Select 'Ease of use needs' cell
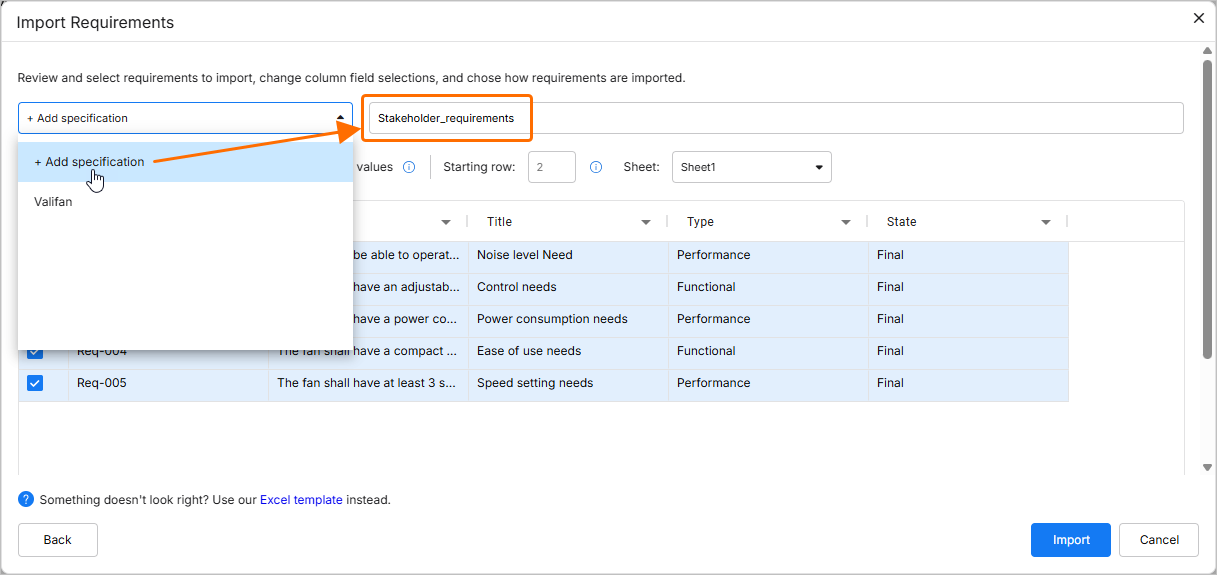This screenshot has height=575, width=1217. (x=568, y=351)
